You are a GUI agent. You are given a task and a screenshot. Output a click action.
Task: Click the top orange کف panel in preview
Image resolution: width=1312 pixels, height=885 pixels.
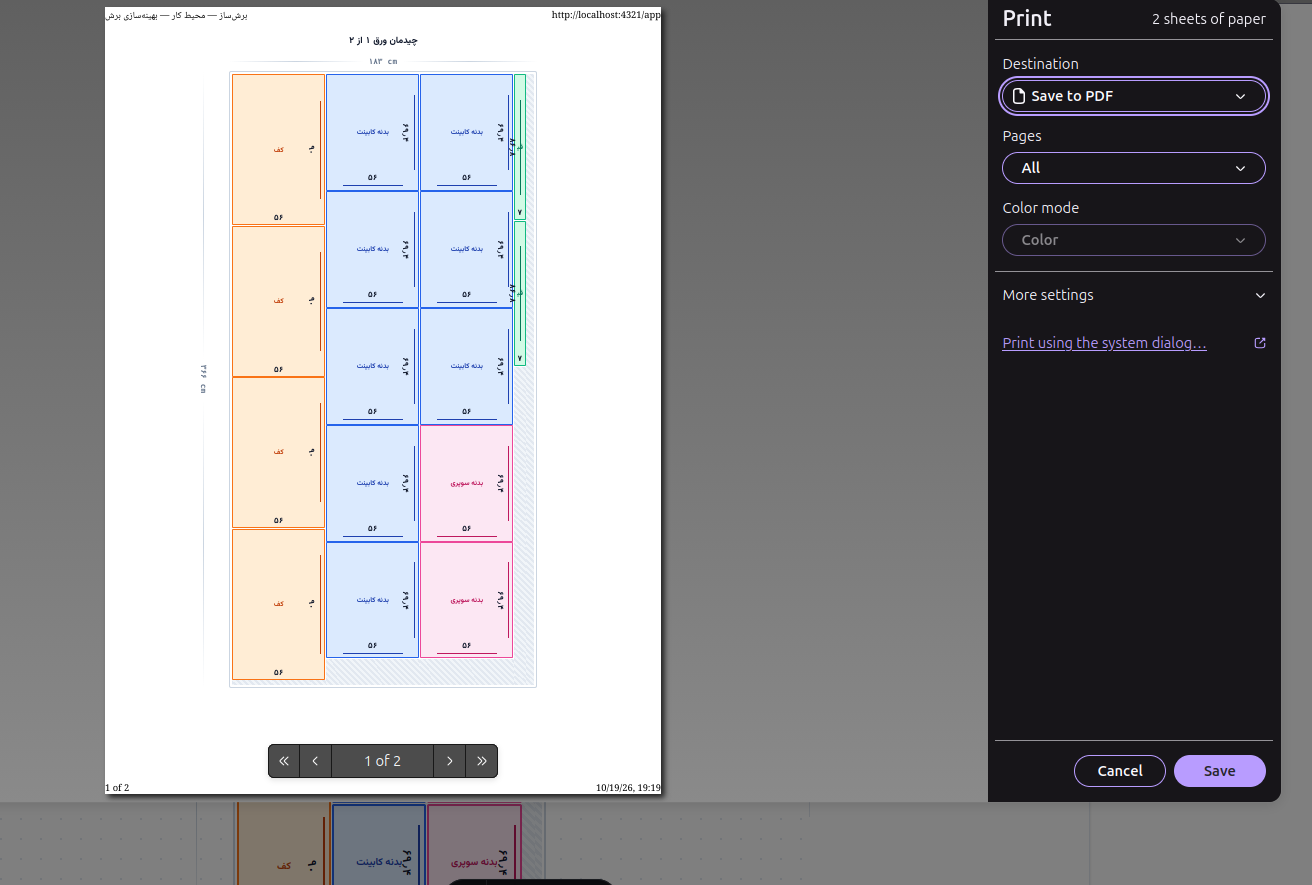[x=278, y=149]
